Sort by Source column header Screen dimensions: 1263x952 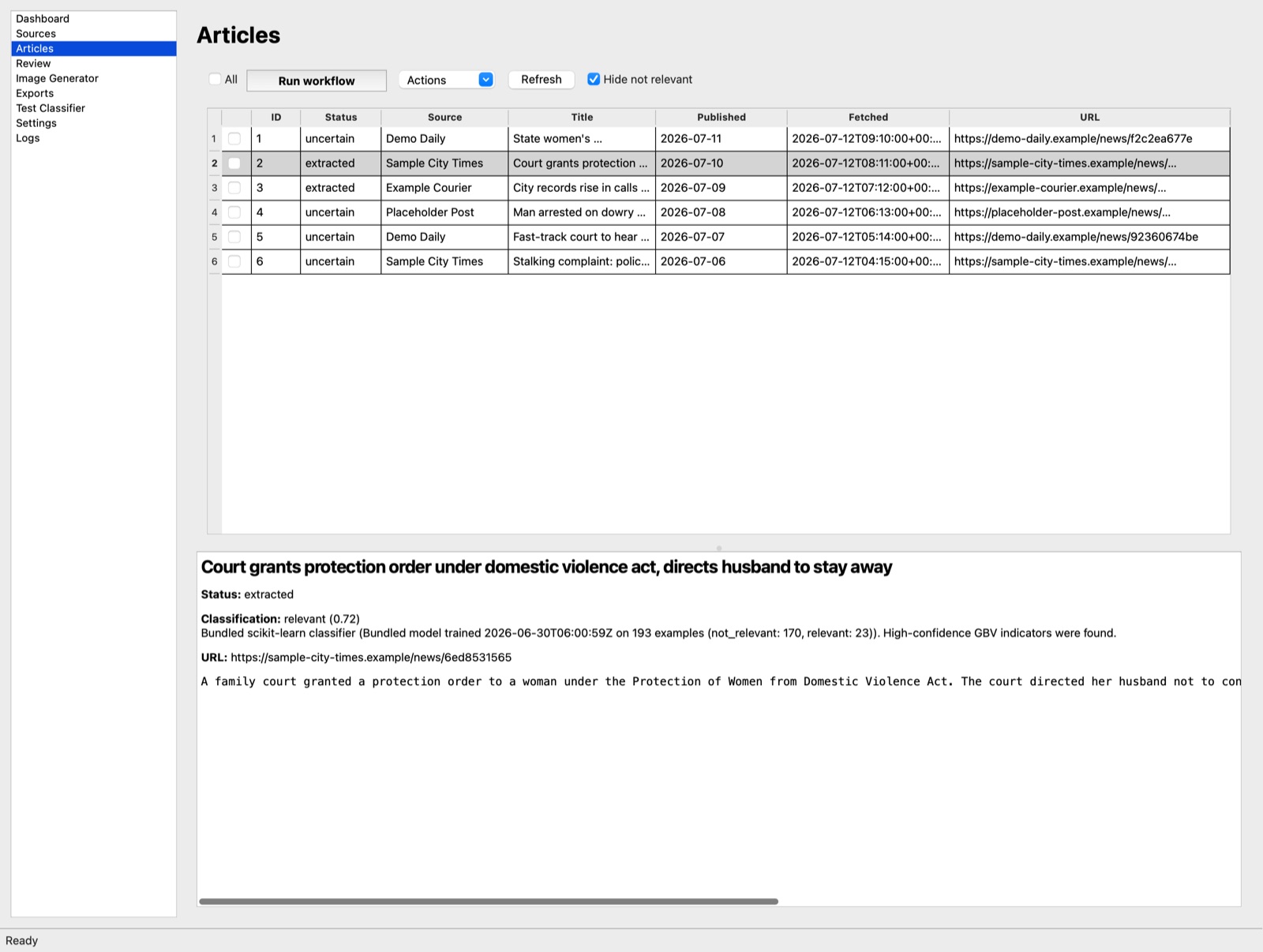point(444,118)
